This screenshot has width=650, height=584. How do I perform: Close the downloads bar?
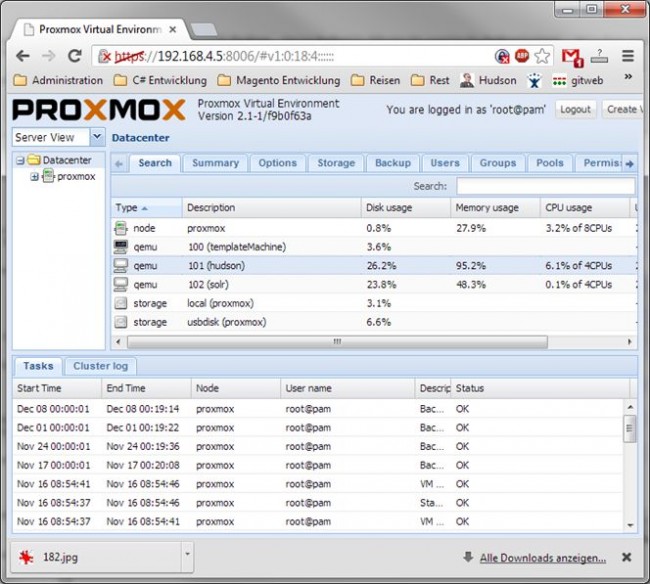pos(626,557)
